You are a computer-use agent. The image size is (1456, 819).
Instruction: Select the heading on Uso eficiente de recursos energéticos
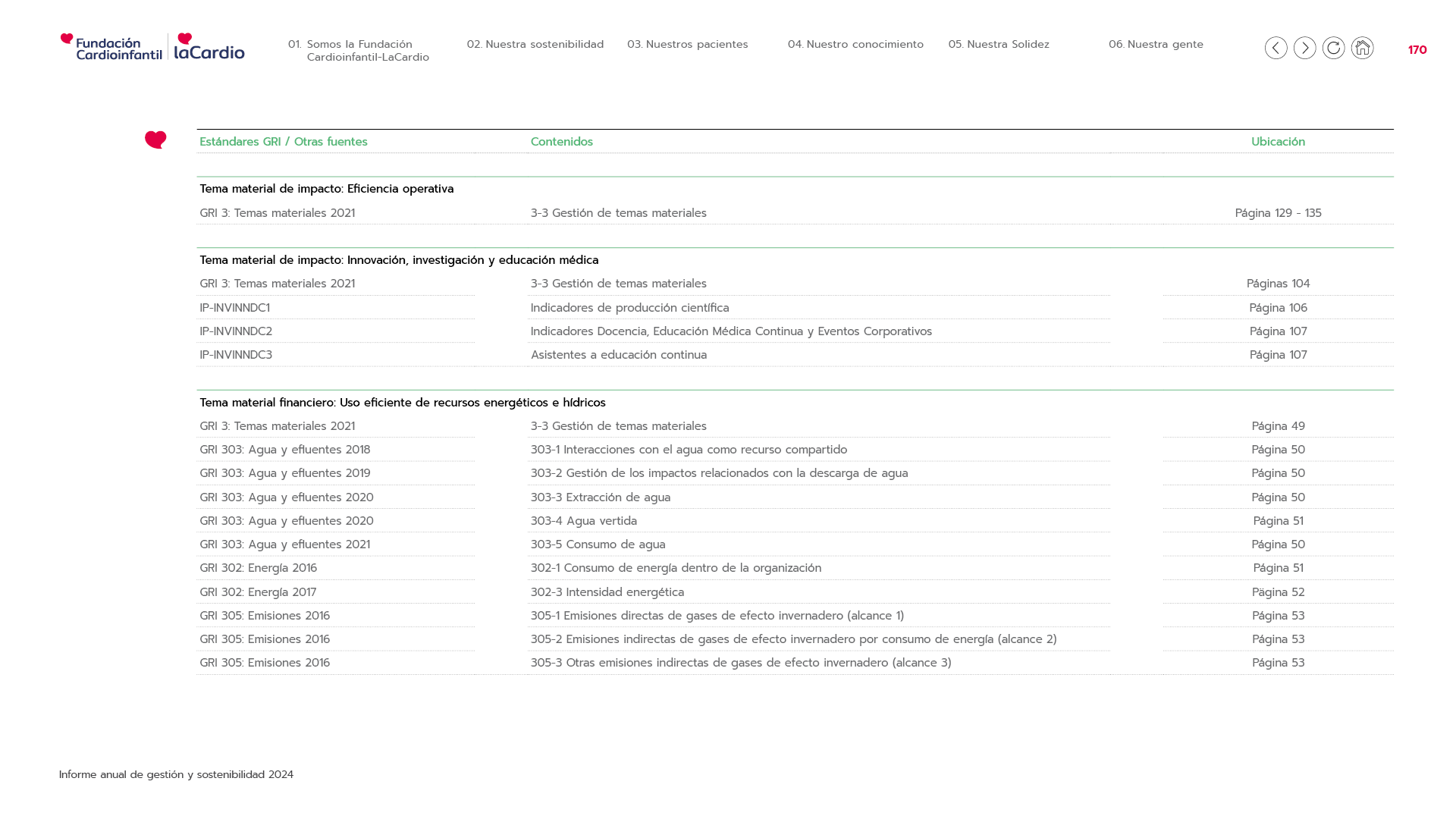tap(403, 403)
